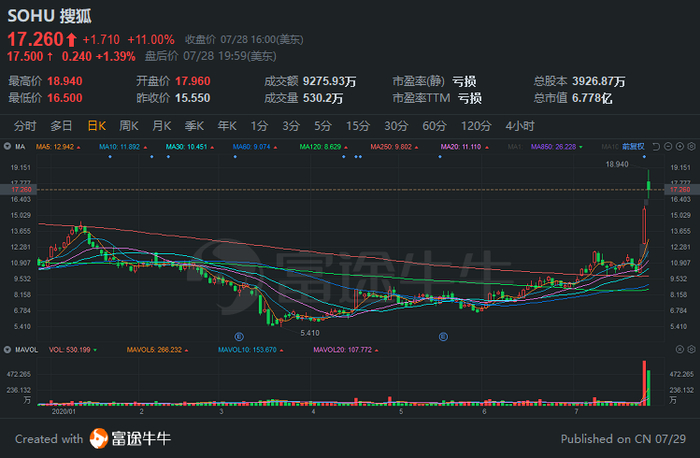Click MAVOL5: 266.232 label
The image size is (700, 458).
point(154,350)
